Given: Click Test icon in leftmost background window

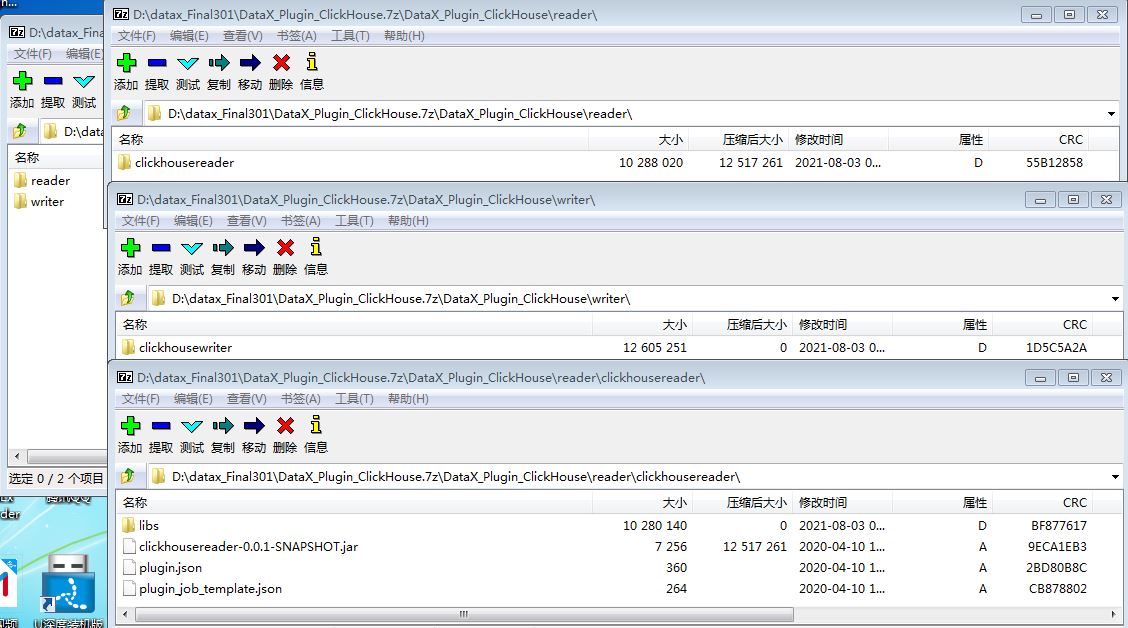Looking at the screenshot, I should coord(84,81).
